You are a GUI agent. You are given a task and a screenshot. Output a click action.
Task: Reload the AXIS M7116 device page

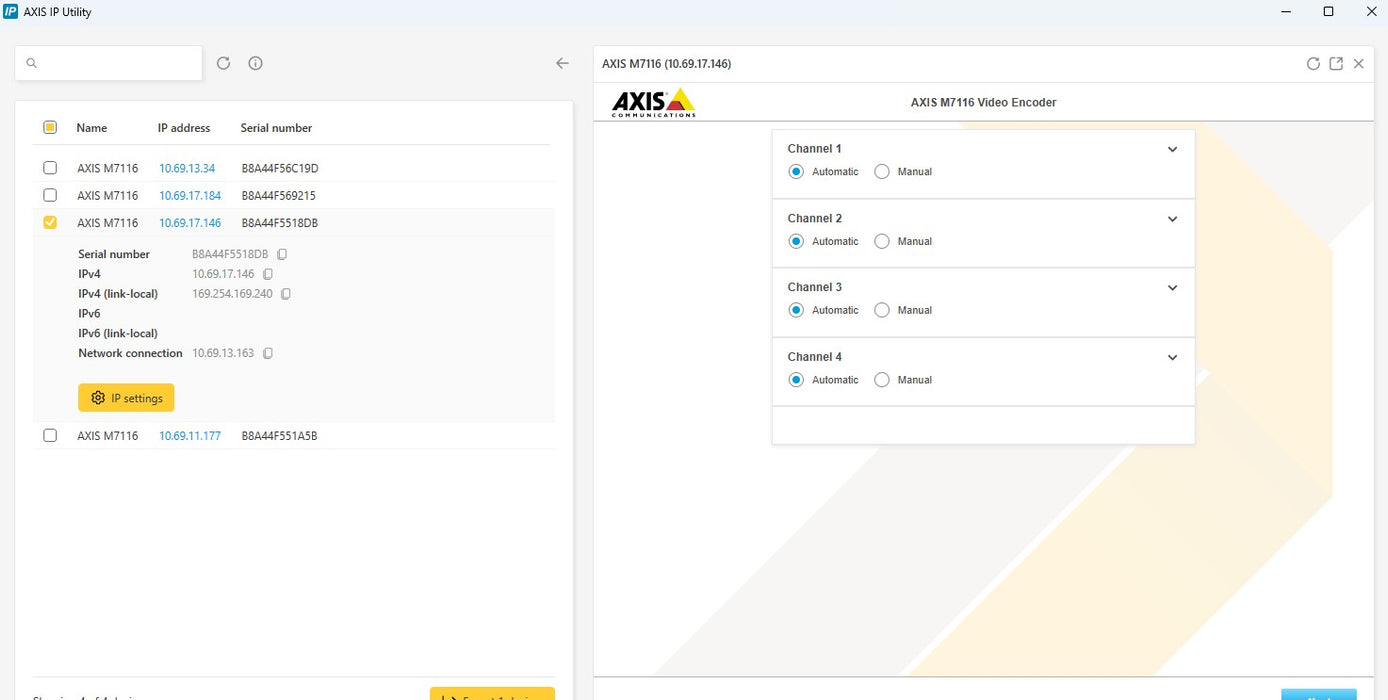[x=1313, y=63]
